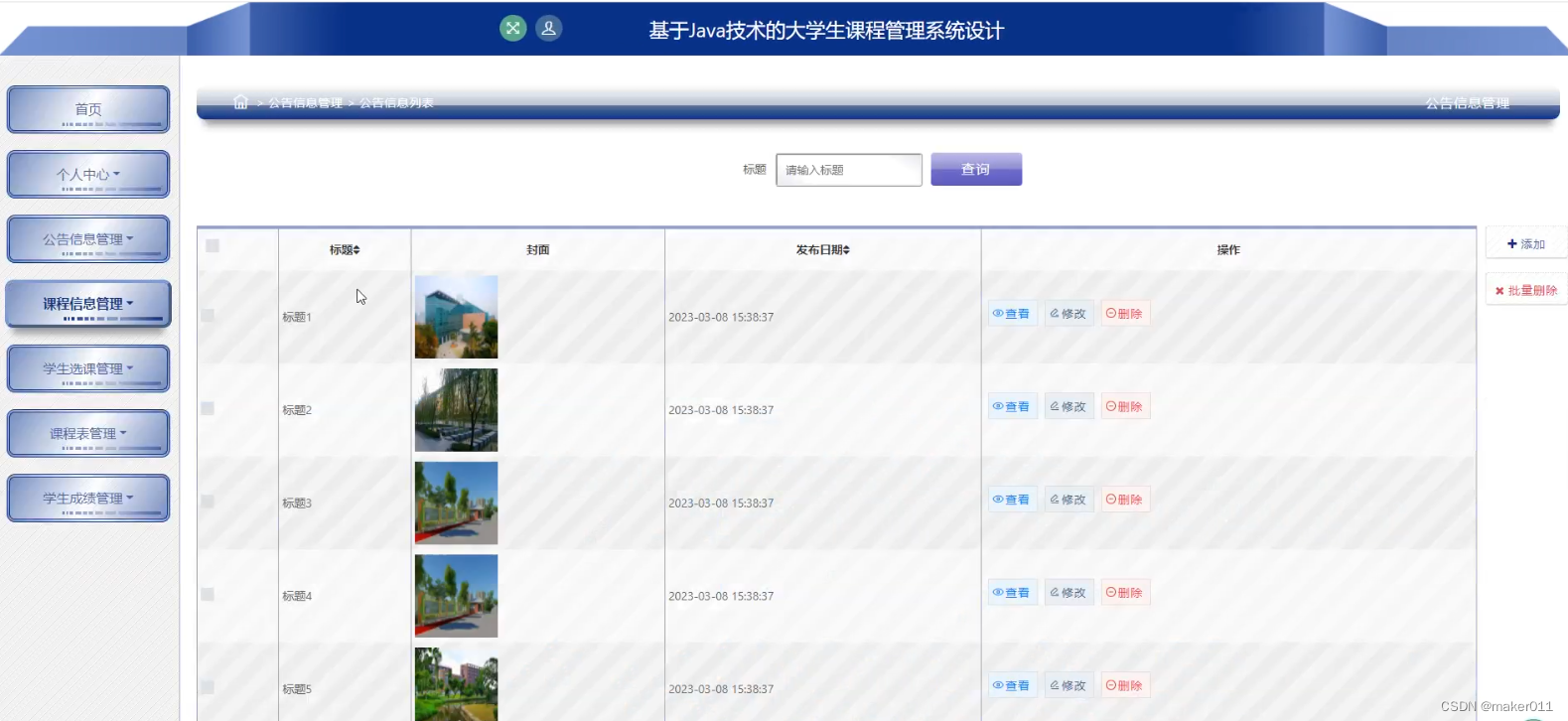Screen dimensions: 1568x721
Task: View the record 标题4 with 查看
Action: pyautogui.click(x=1012, y=593)
